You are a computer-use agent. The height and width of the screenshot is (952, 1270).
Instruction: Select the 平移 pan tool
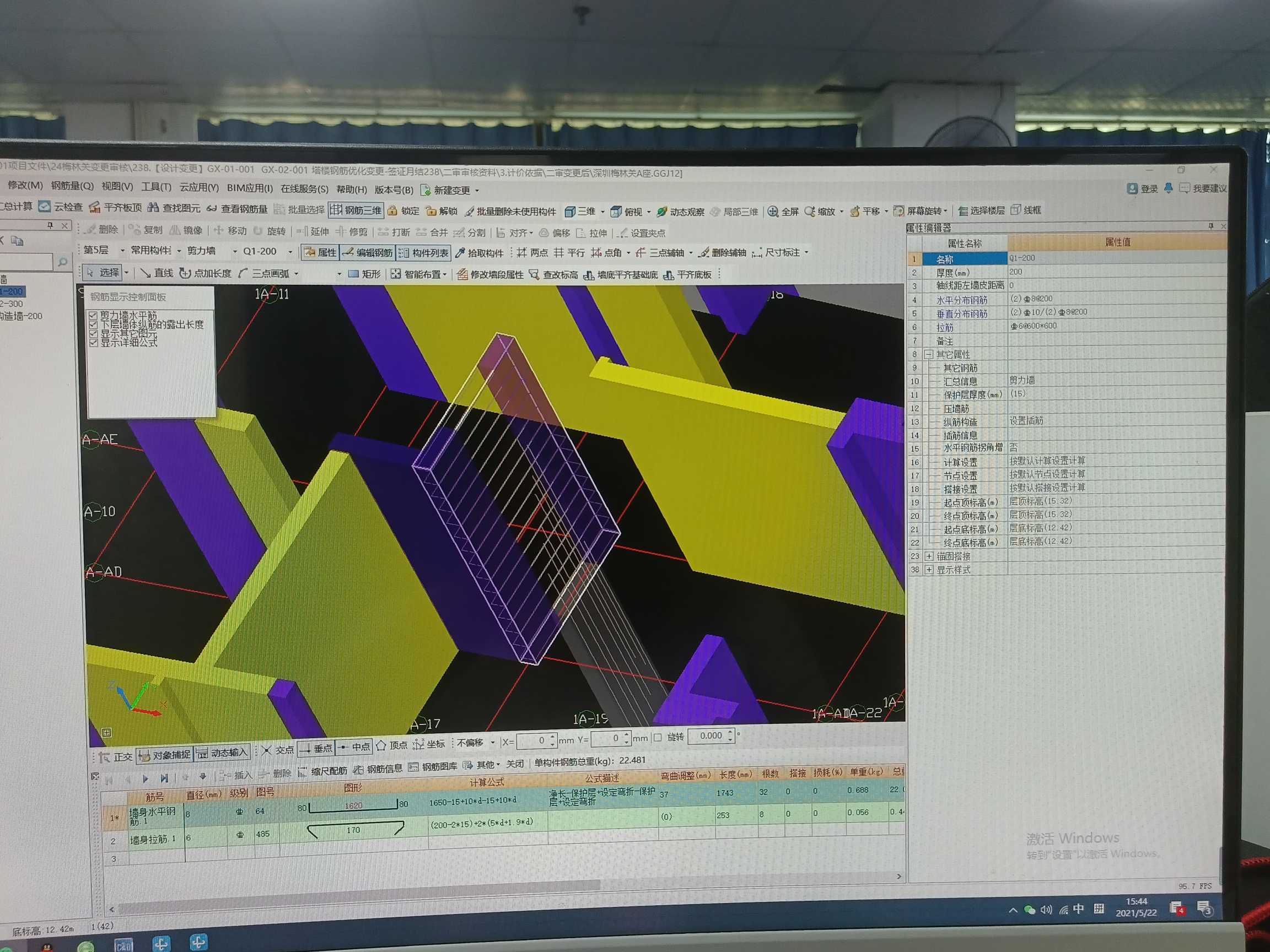[x=865, y=211]
